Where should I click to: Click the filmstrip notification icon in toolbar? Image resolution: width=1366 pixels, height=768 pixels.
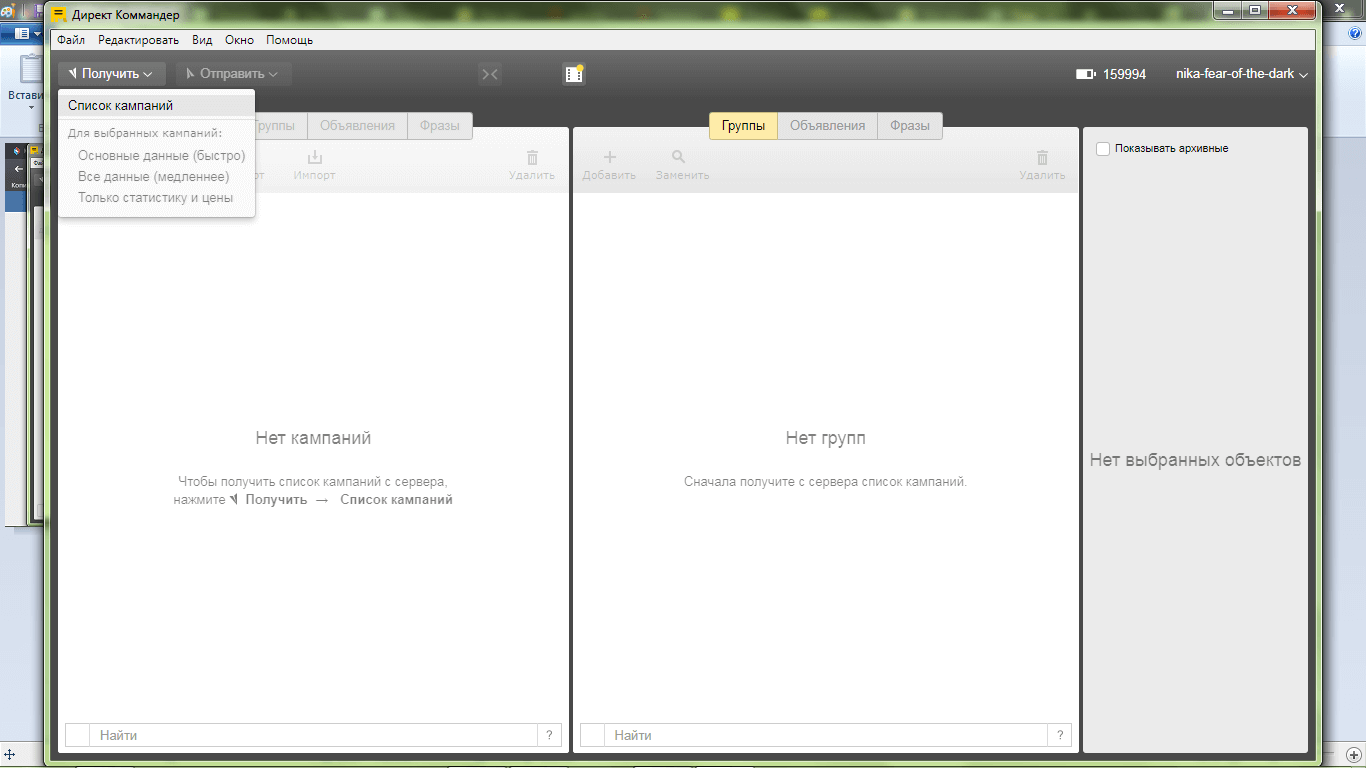coord(573,74)
